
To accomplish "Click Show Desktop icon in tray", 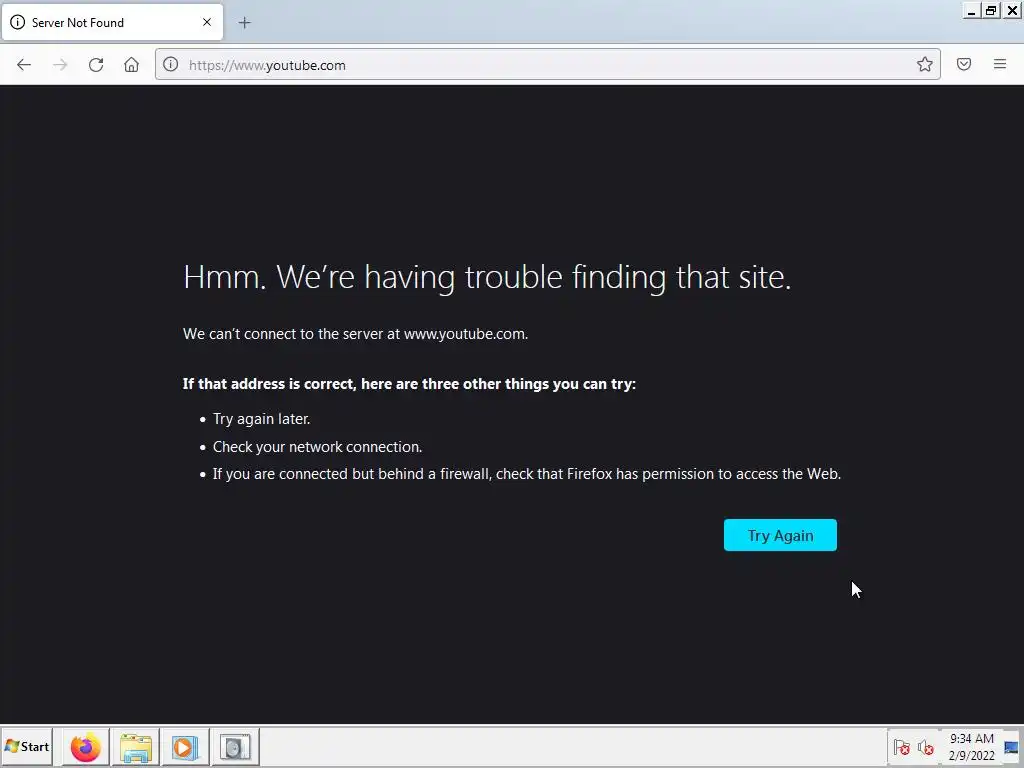I will point(1012,747).
